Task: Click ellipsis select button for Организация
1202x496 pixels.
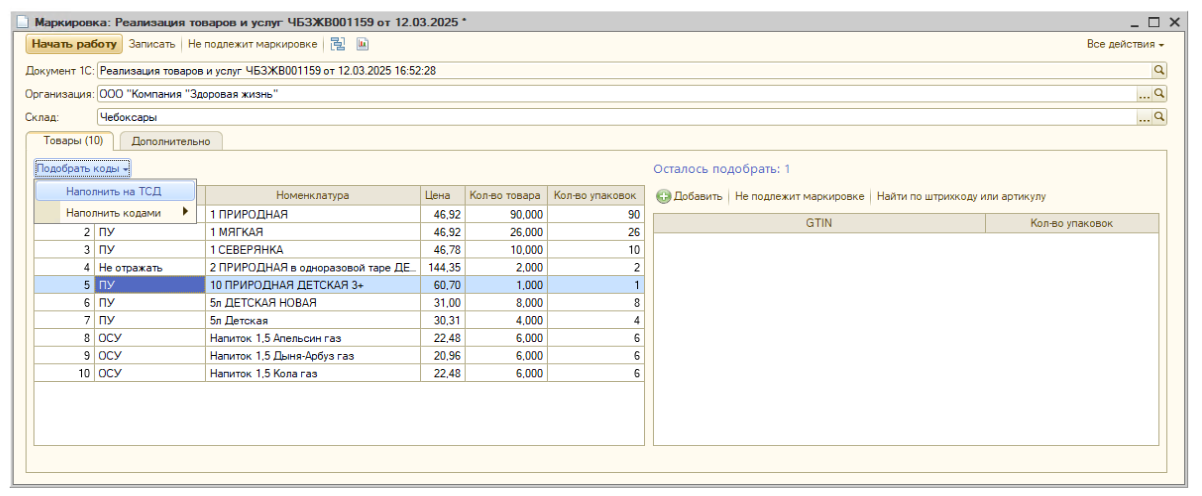Action: pos(1145,93)
